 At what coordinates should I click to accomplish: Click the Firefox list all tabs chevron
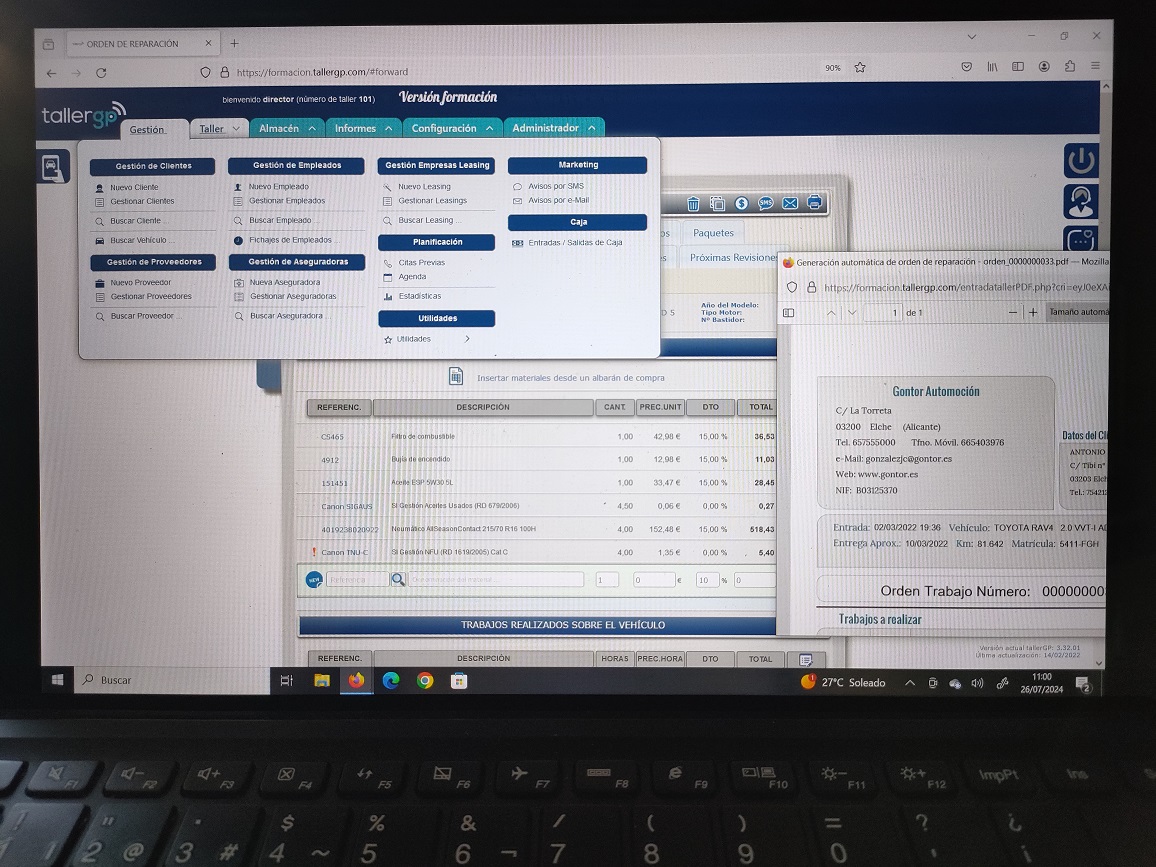tap(972, 37)
